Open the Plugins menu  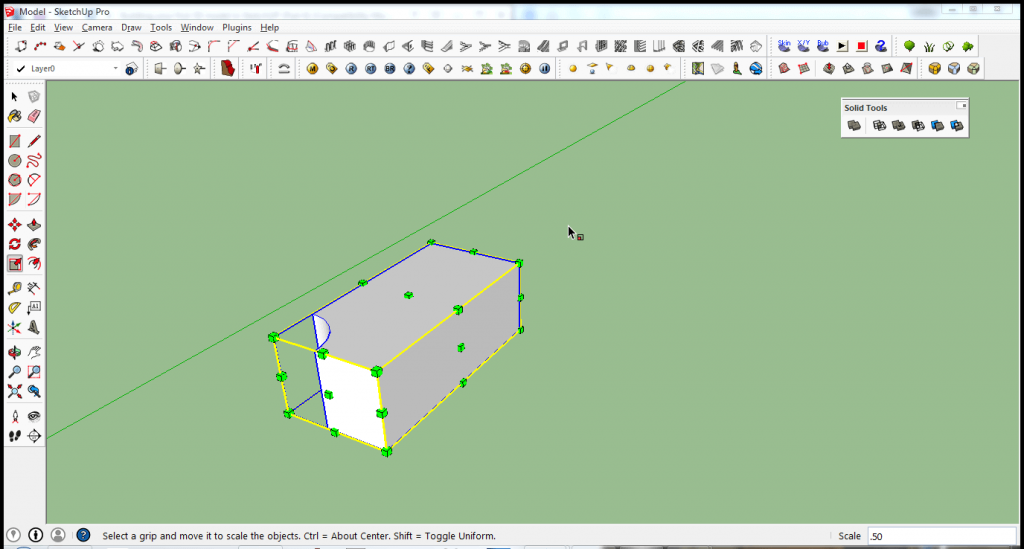click(236, 27)
